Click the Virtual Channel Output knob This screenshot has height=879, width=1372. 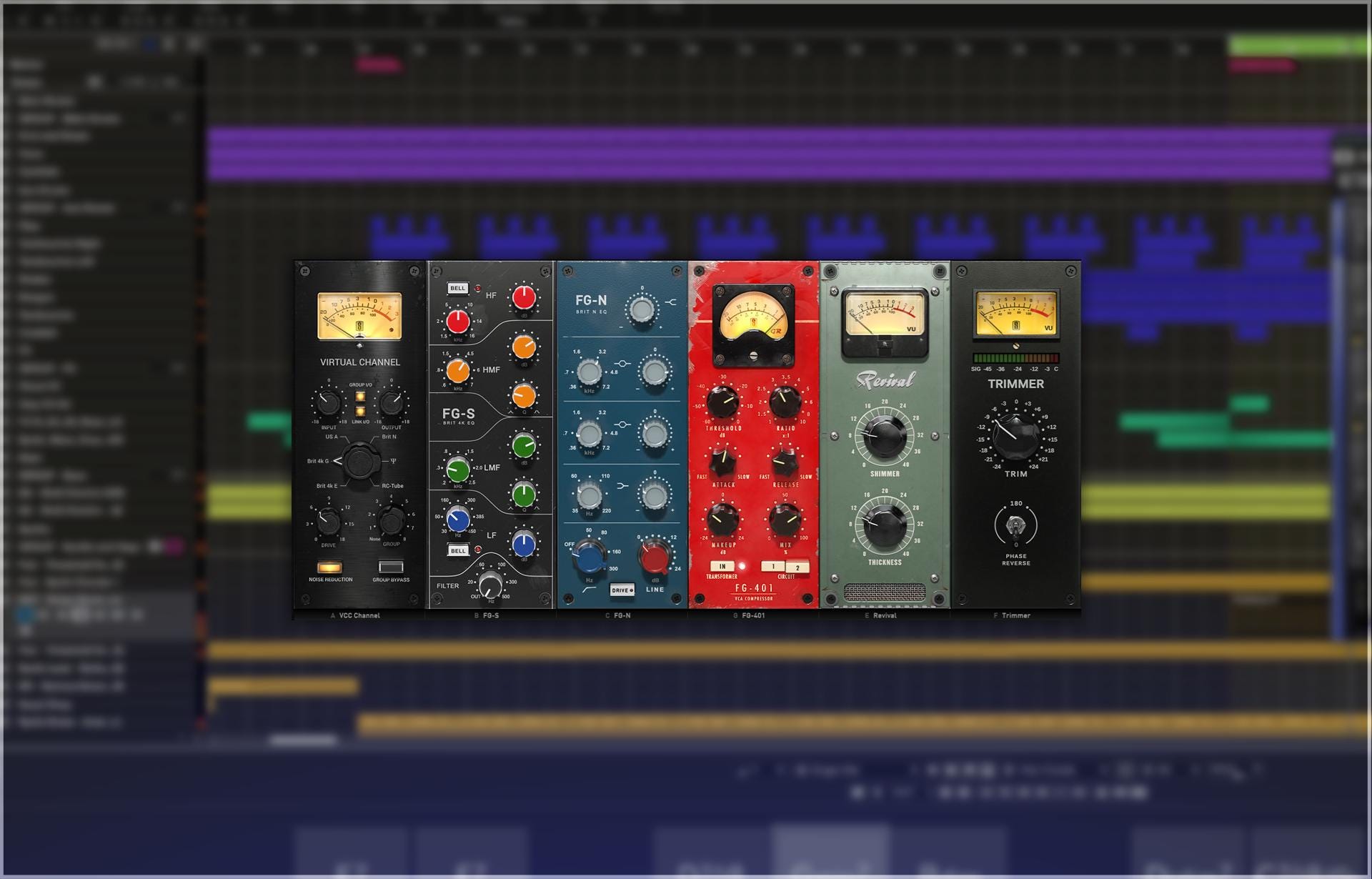click(391, 403)
